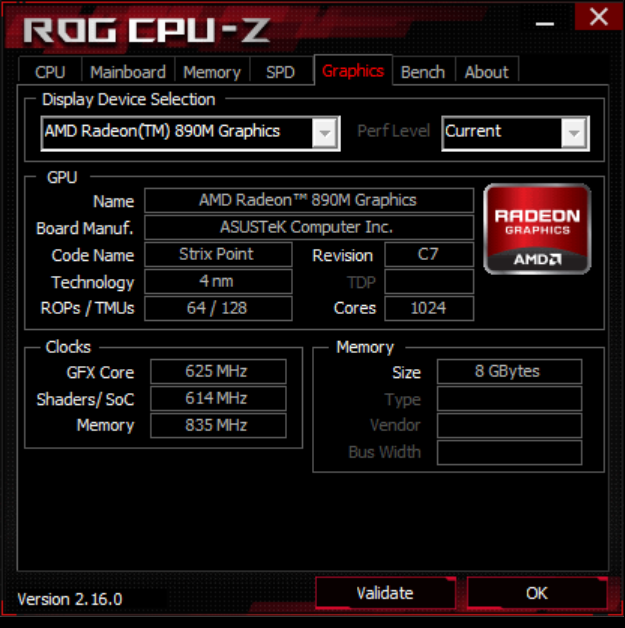Screen dimensions: 625x628
Task: Open the Mainboard tab
Action: pyautogui.click(x=128, y=72)
